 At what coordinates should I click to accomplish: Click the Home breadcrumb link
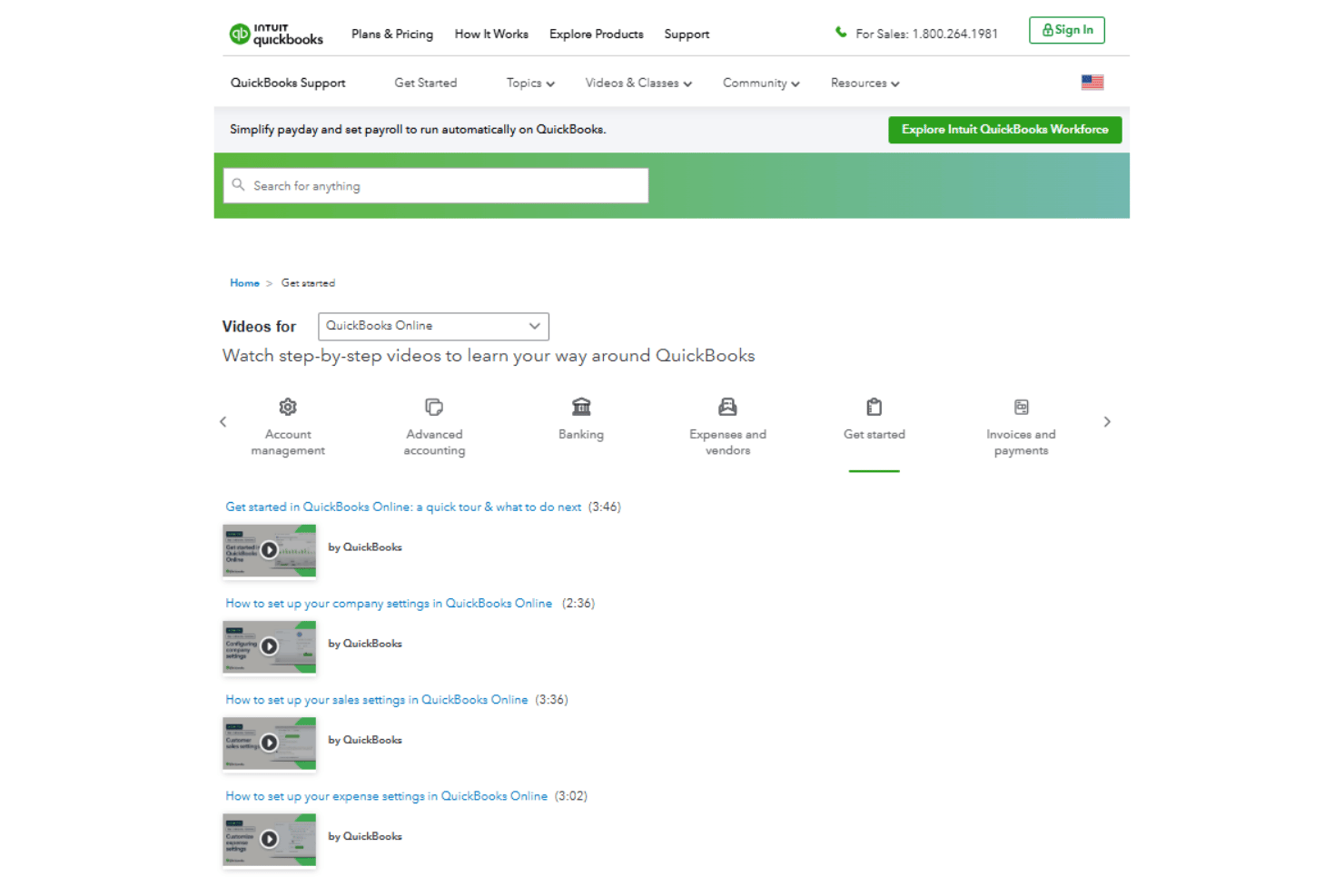[x=244, y=283]
